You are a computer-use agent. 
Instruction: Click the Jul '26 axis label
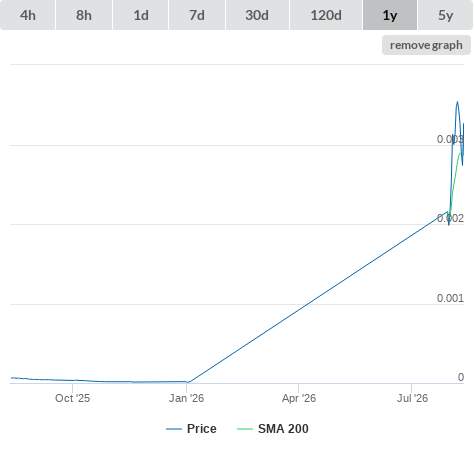(412, 398)
